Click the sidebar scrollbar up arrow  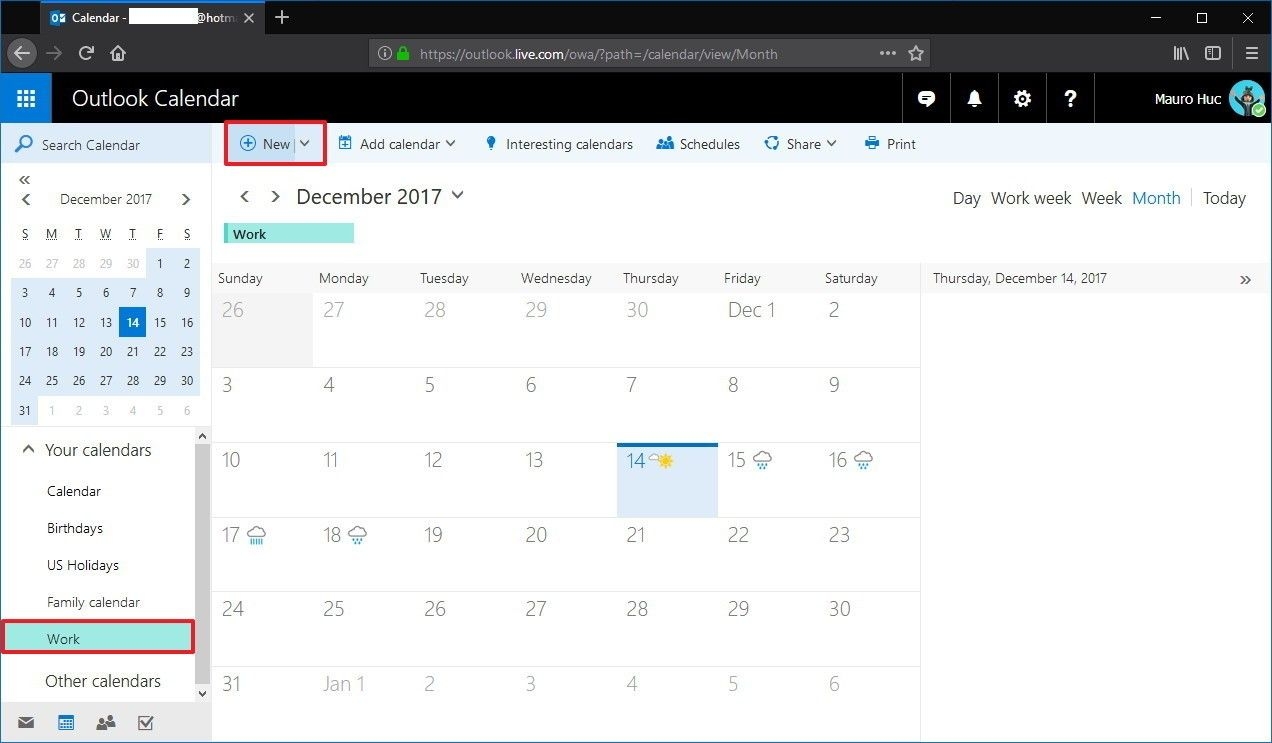[203, 436]
